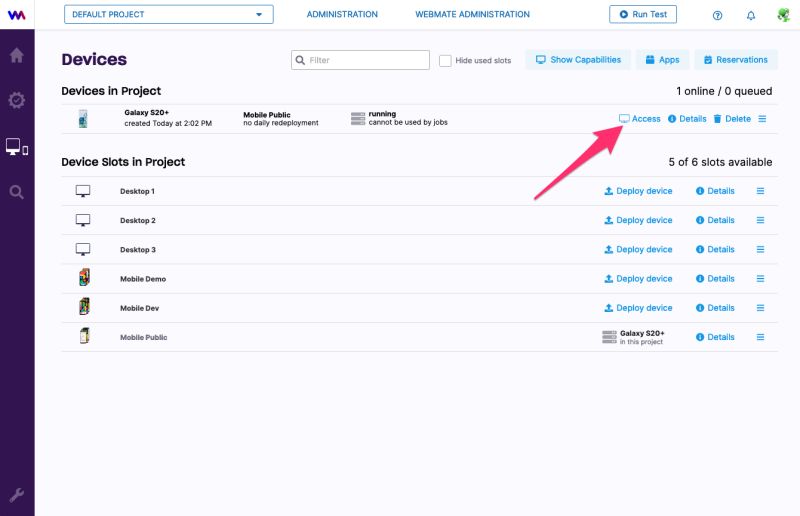800x516 pixels.
Task: Open the gear-check tests sidebar icon
Action: [16, 100]
